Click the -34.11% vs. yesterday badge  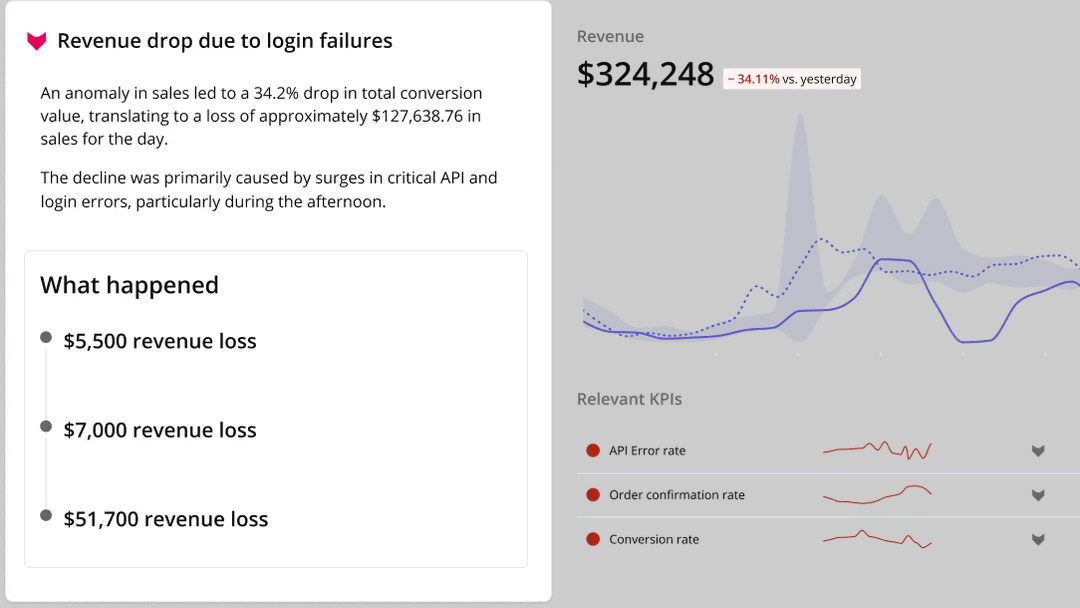(792, 79)
